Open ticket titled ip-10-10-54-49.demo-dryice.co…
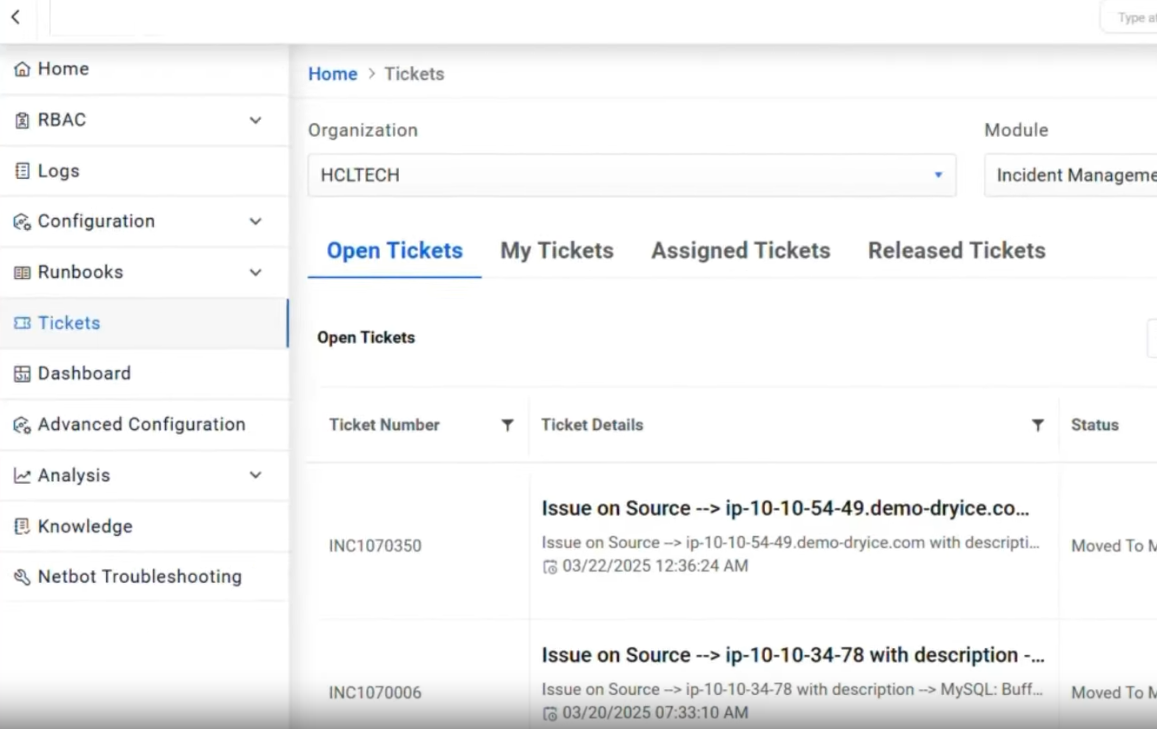1157x729 pixels. (x=785, y=508)
